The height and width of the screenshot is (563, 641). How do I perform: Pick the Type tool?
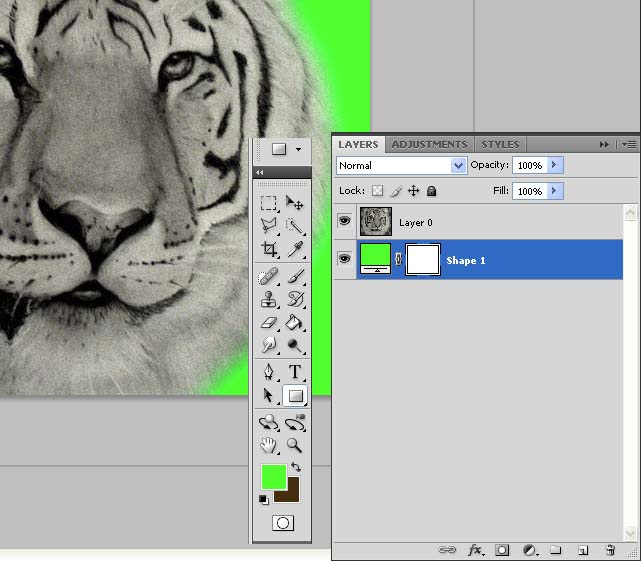coord(295,372)
